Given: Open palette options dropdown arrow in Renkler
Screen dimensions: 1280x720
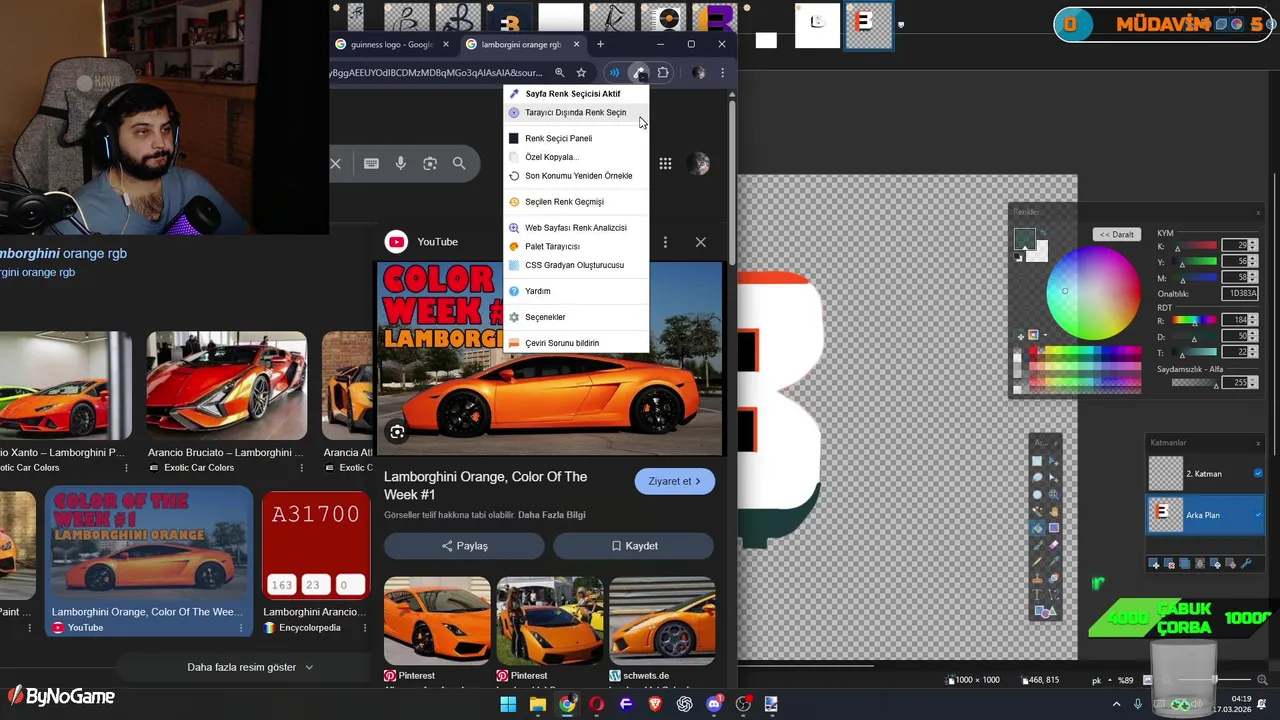Looking at the screenshot, I should pyautogui.click(x=1045, y=335).
